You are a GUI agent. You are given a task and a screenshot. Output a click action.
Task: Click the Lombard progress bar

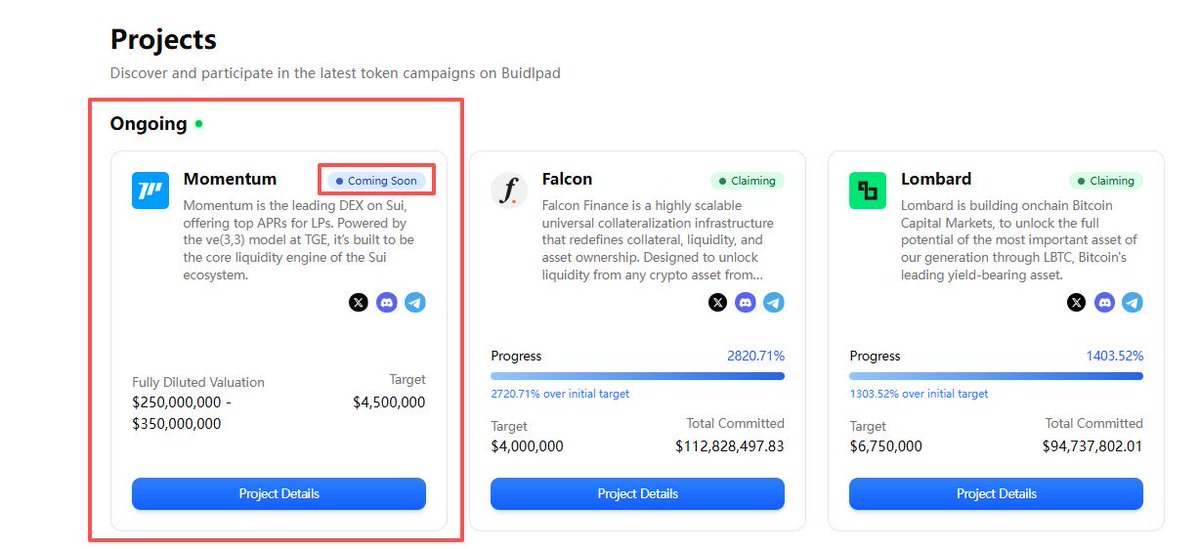(996, 376)
